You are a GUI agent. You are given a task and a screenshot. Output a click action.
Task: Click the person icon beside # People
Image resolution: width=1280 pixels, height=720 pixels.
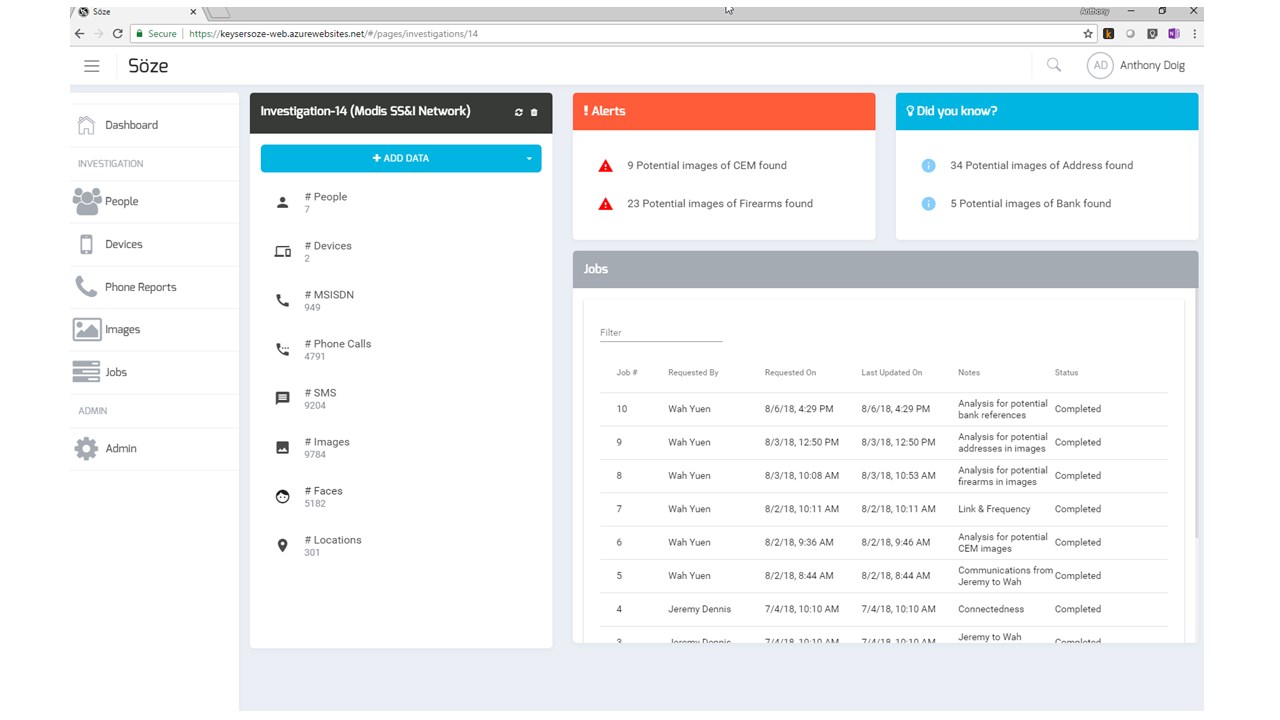click(x=282, y=203)
